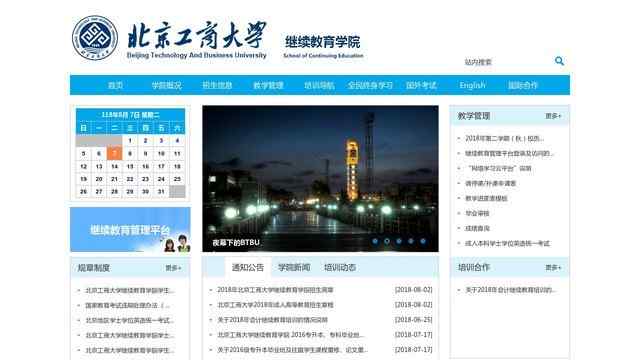The width and height of the screenshot is (640, 360).
Task: Open the 国际合作 menu item
Action: [x=523, y=85]
